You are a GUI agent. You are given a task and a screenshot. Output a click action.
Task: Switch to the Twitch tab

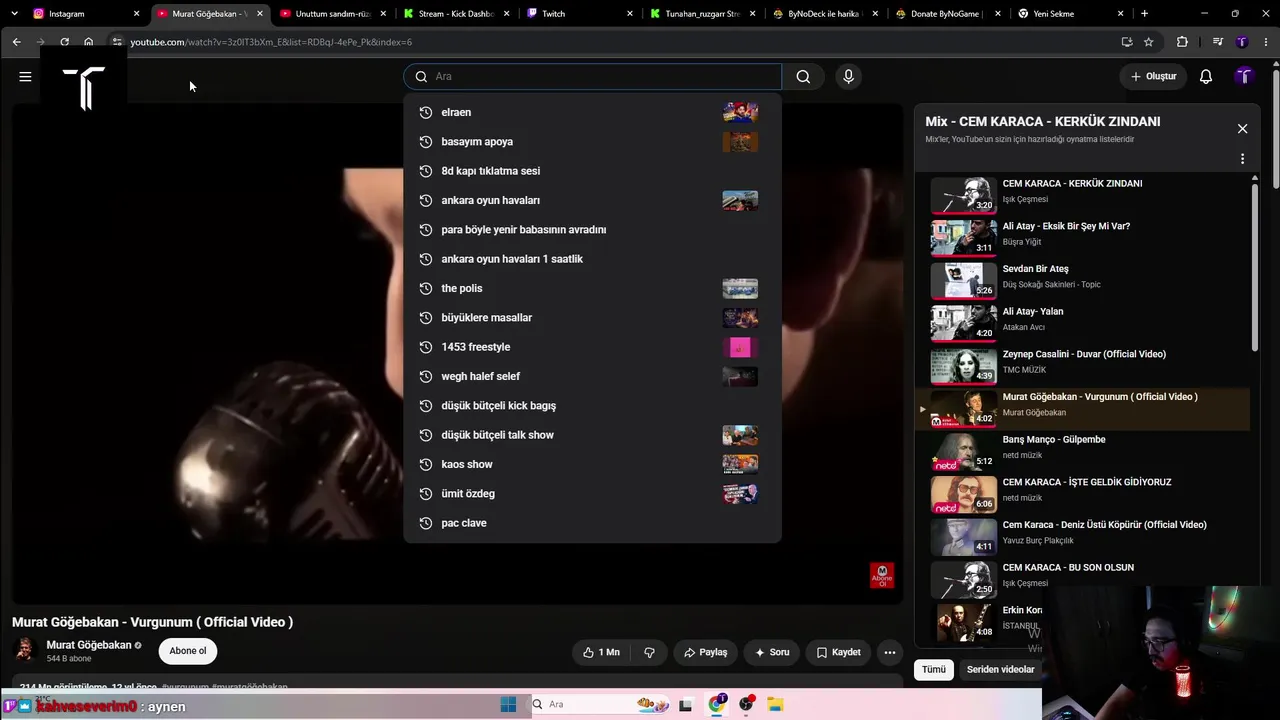[580, 14]
